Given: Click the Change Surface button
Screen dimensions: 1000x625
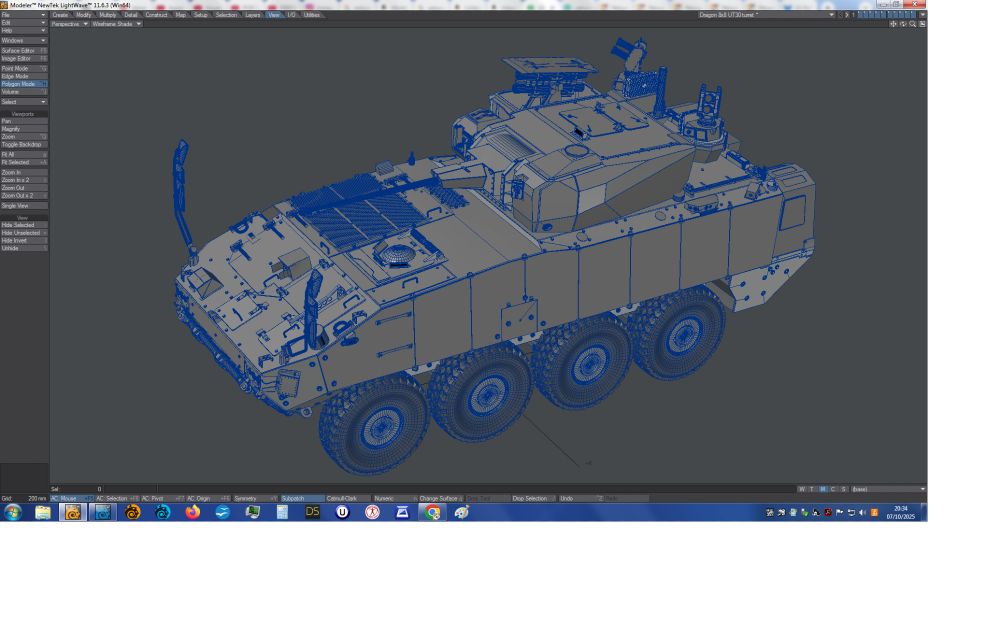Looking at the screenshot, I should (440, 499).
